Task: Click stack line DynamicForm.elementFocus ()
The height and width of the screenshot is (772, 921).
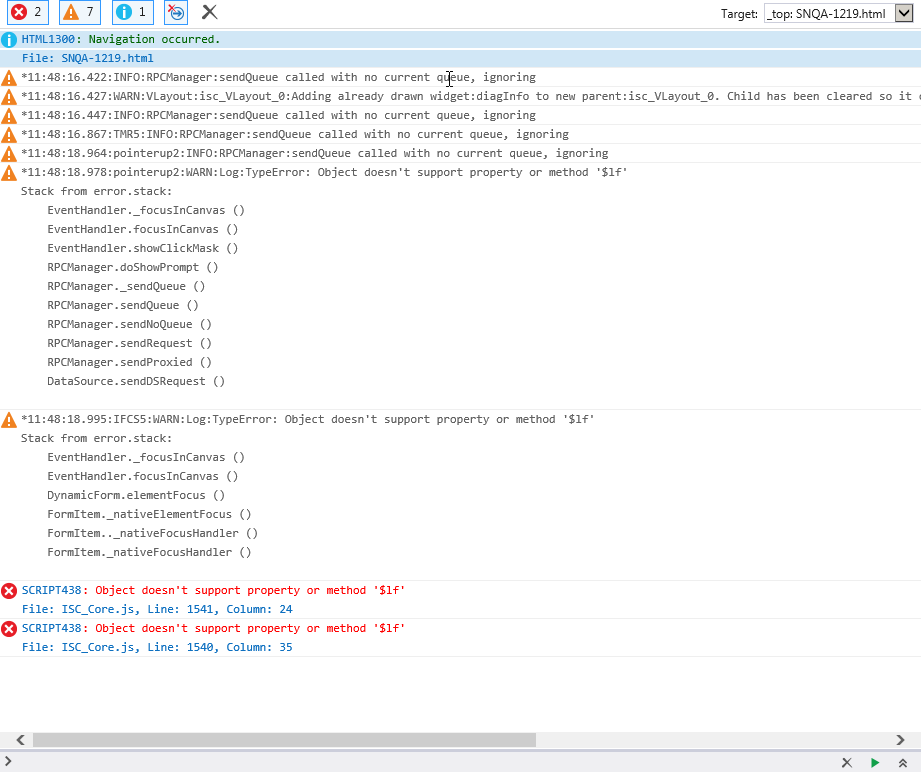Action: point(136,495)
